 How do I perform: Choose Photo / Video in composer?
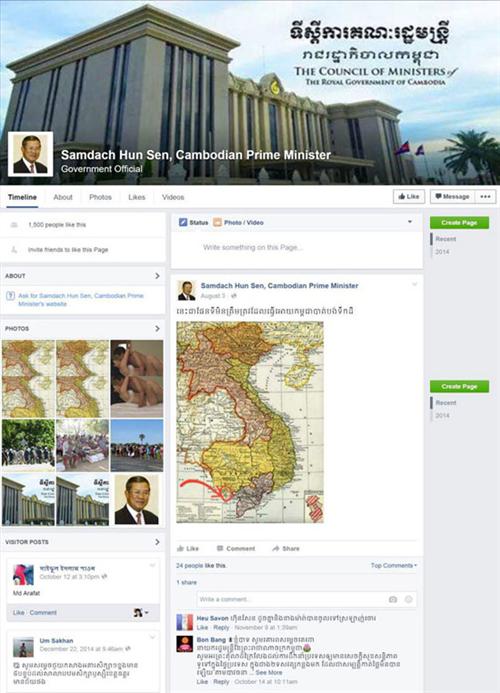(238, 222)
